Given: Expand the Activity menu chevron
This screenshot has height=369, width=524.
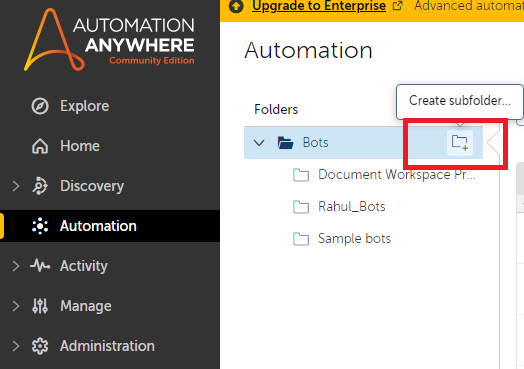Looking at the screenshot, I should (x=15, y=266).
